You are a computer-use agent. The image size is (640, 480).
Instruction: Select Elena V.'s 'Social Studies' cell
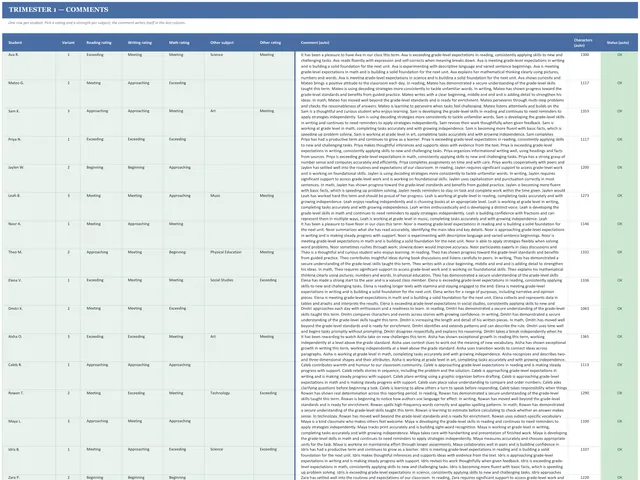click(x=229, y=291)
